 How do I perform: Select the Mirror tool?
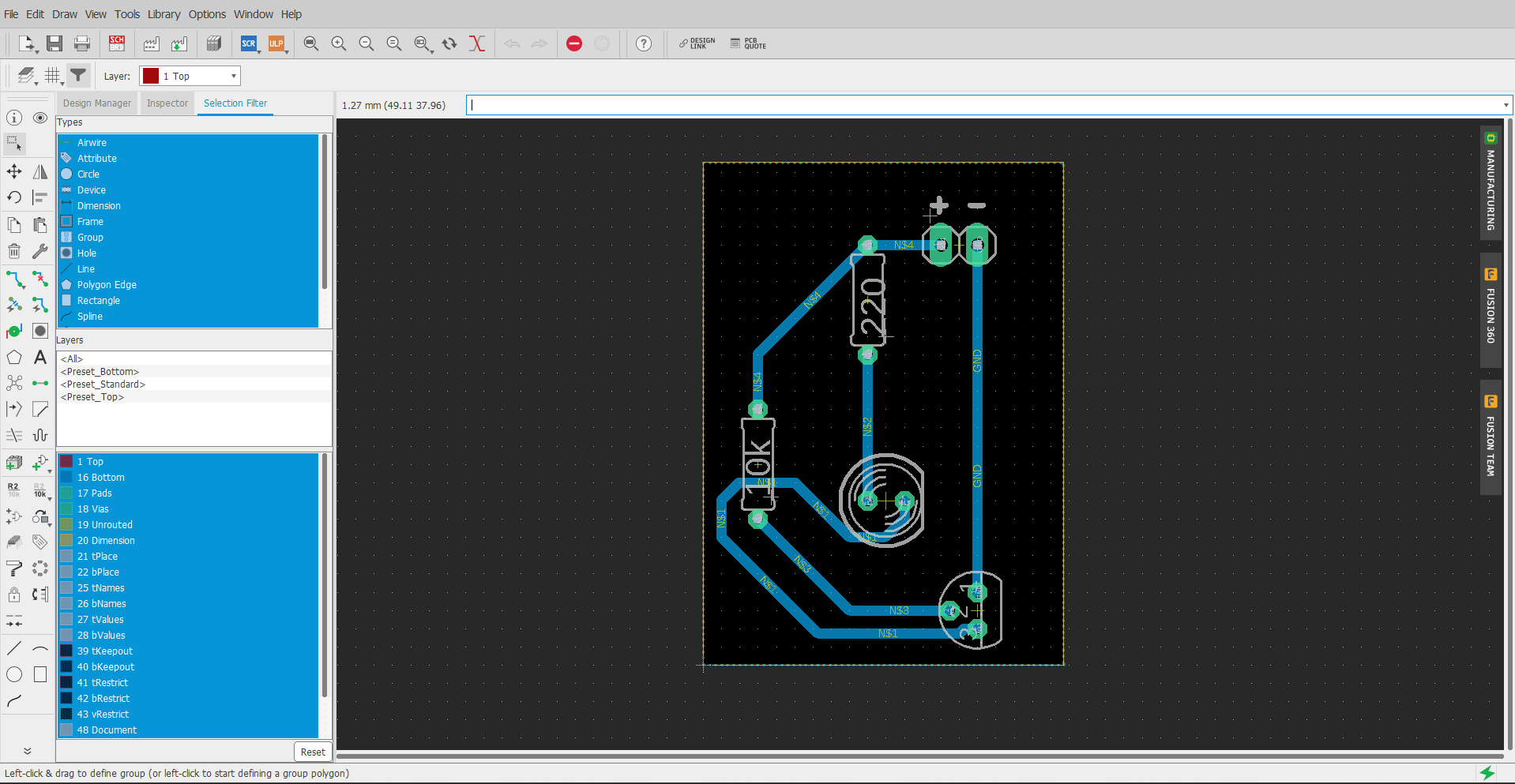tap(40, 171)
